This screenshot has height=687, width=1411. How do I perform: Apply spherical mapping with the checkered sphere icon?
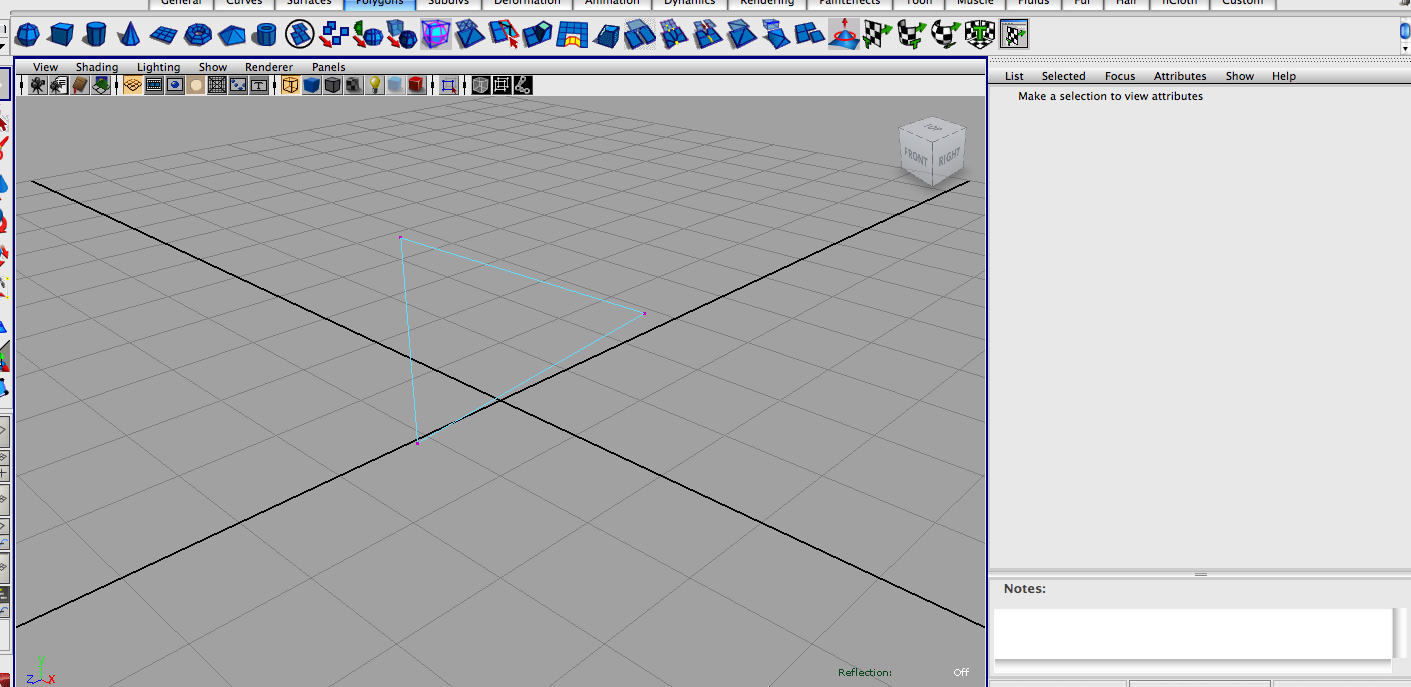945,36
